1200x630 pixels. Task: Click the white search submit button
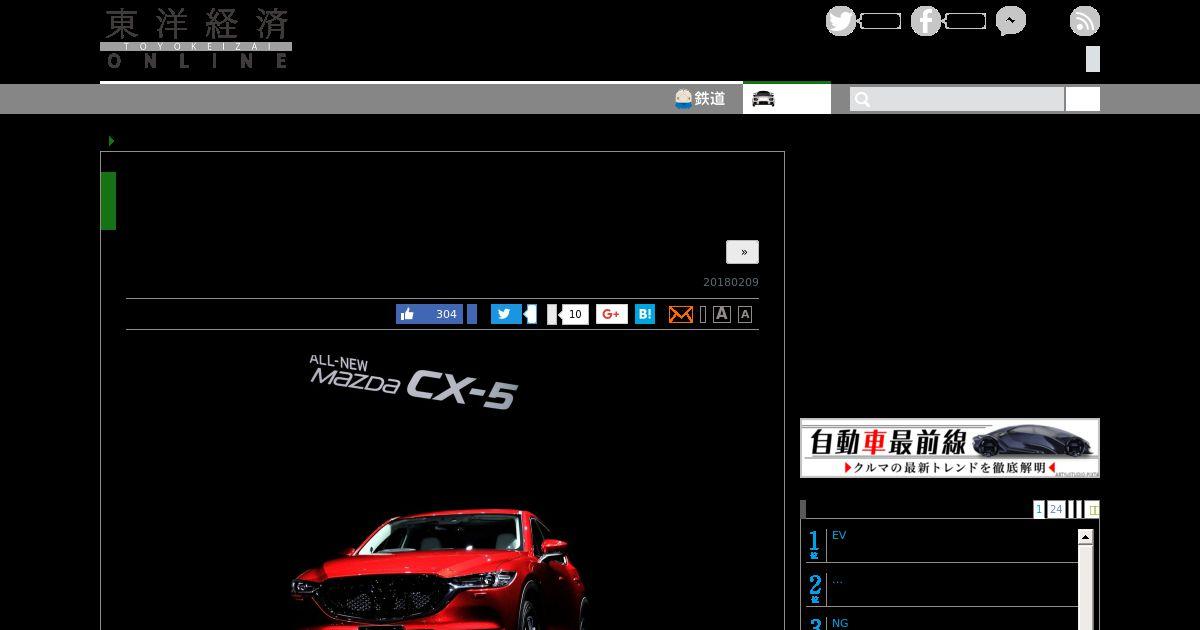click(1083, 99)
